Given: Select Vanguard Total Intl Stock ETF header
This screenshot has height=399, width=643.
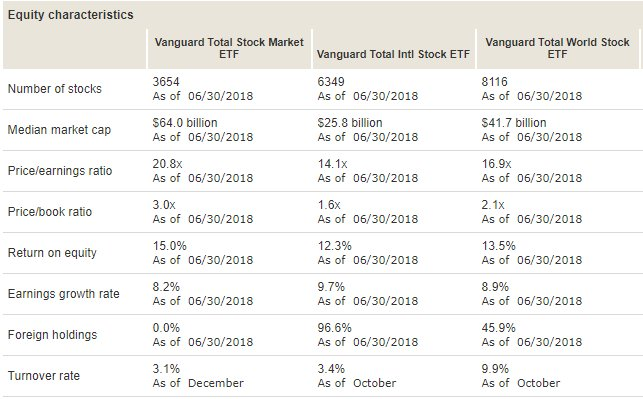Looking at the screenshot, I should tap(393, 54).
